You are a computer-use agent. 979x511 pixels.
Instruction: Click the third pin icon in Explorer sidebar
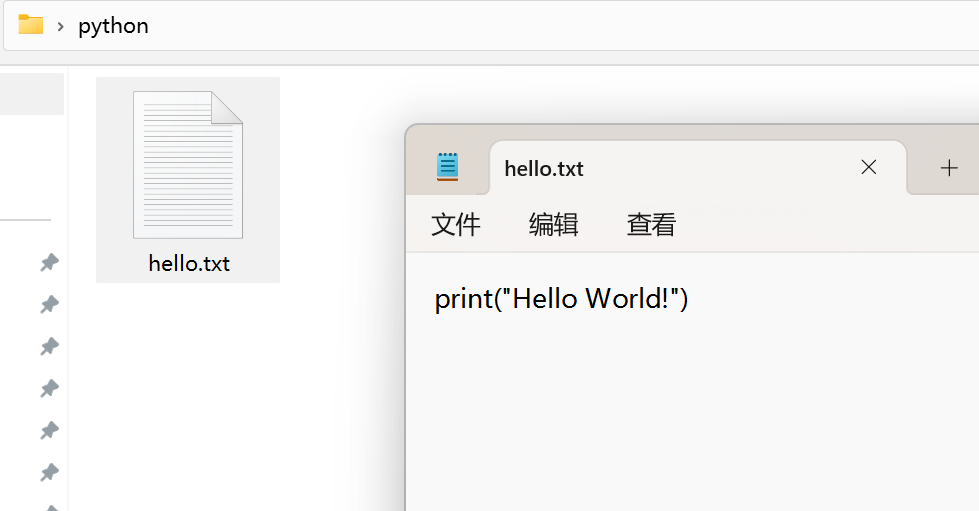coord(49,346)
